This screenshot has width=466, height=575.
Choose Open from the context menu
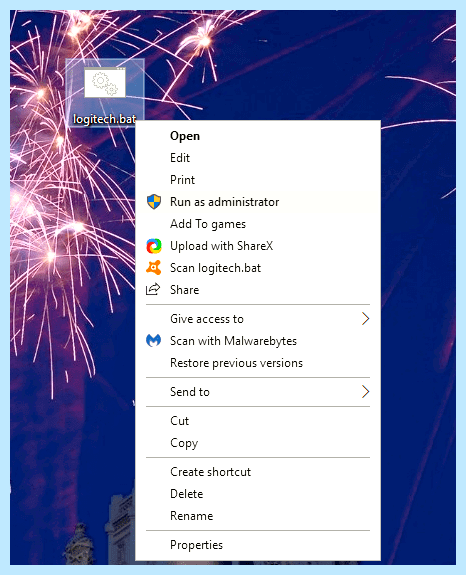(185, 136)
